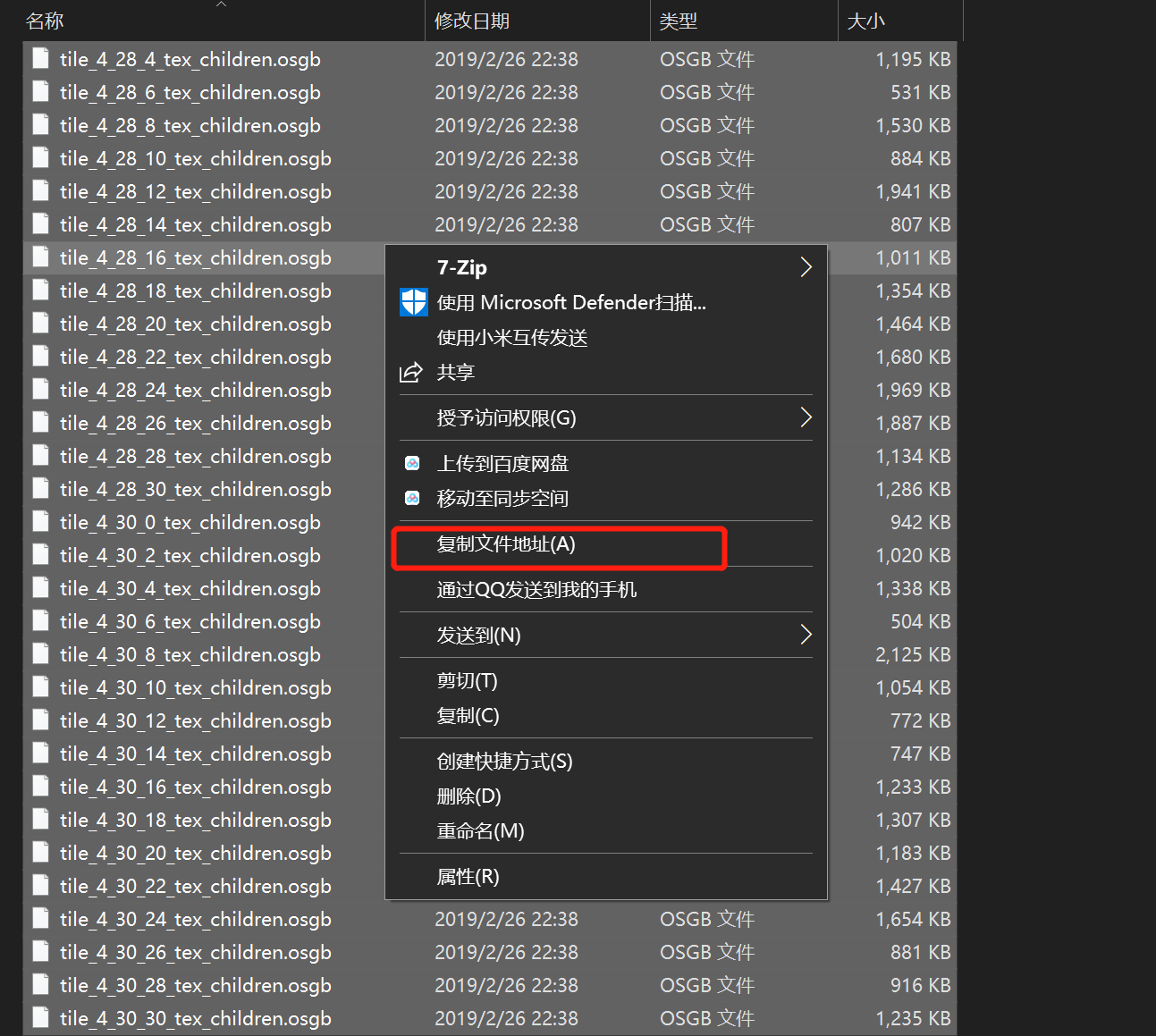This screenshot has width=1156, height=1036.
Task: Choose 复制(C) in the context menu
Action: tap(606, 715)
